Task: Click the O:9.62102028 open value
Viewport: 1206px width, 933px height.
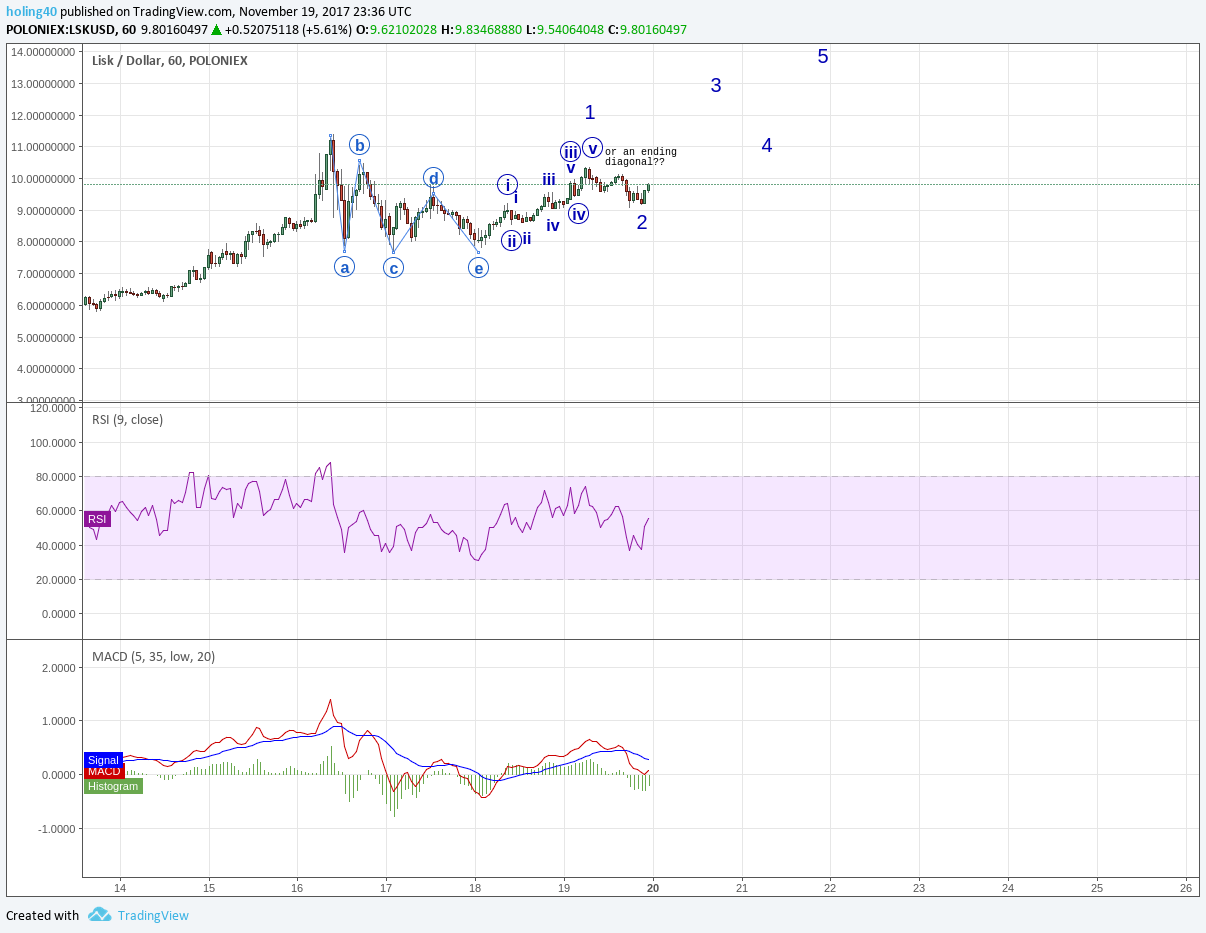Action: (403, 30)
